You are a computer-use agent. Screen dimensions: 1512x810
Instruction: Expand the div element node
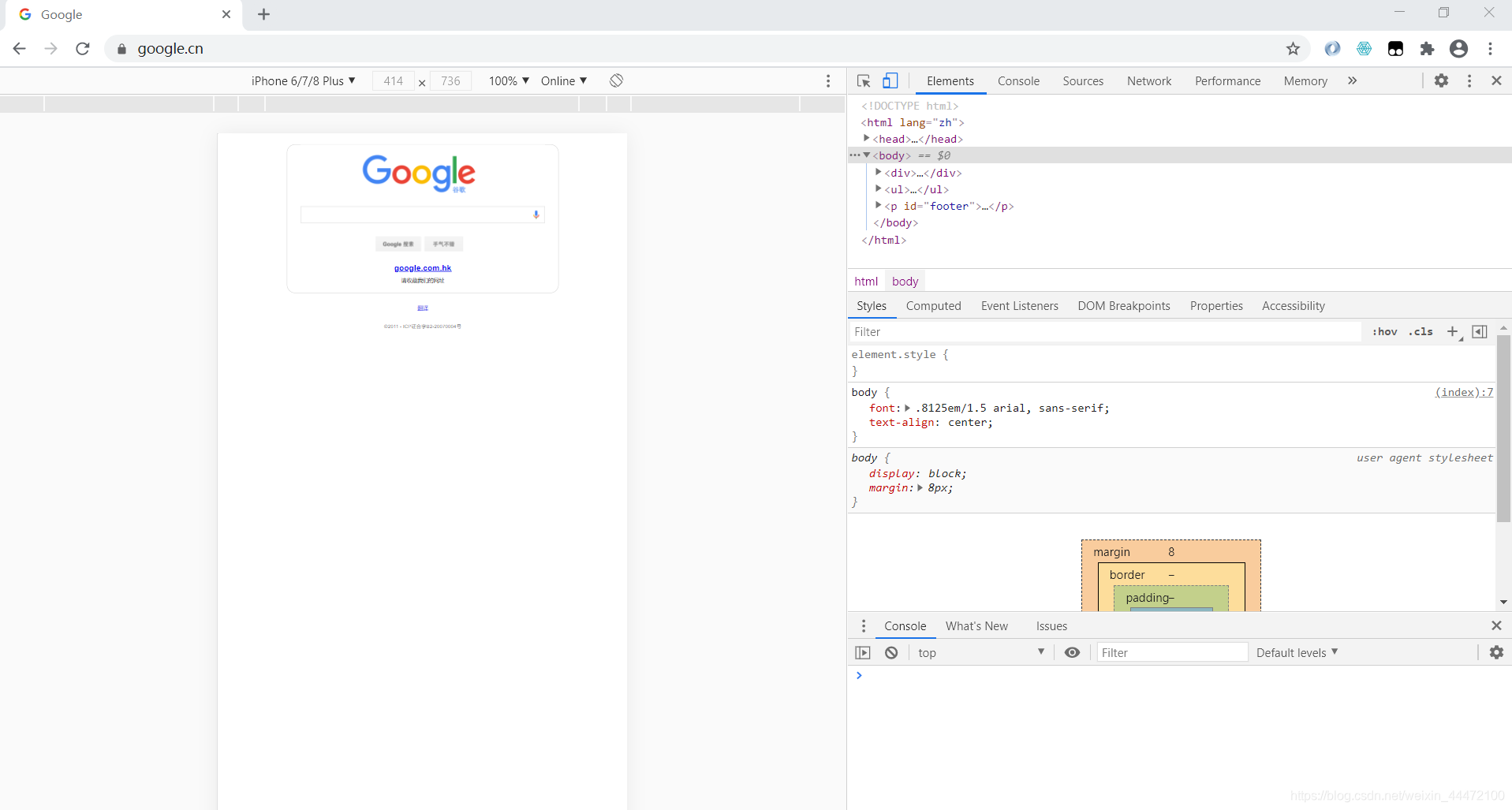click(879, 172)
